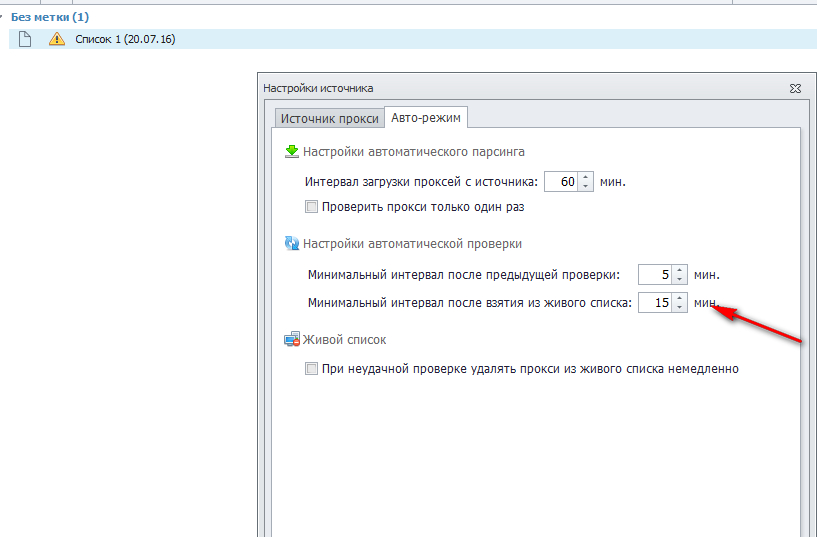Collapse the Без метки (1) group
The width and height of the screenshot is (817, 537).
pos(2,17)
